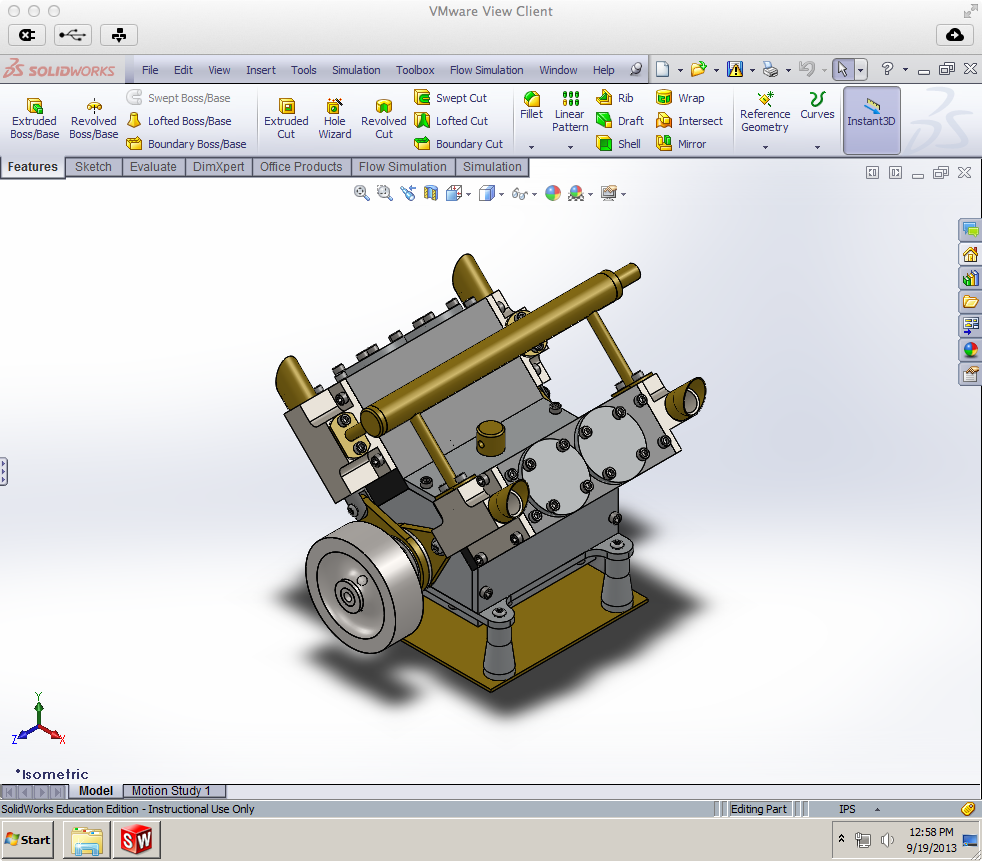Select the Hole Wizard tool
The image size is (982, 861).
[335, 114]
